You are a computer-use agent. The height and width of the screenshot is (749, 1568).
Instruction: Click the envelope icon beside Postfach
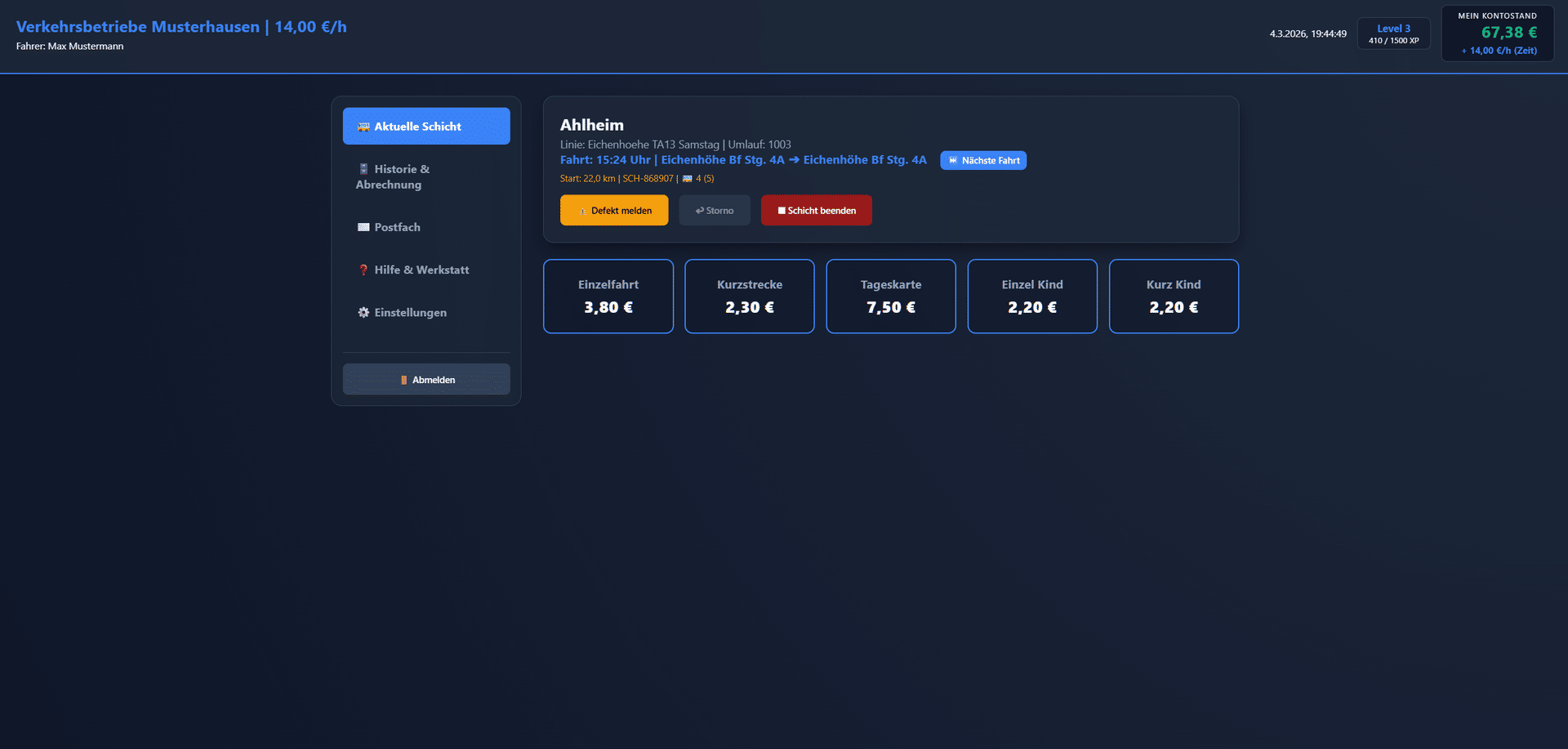(363, 227)
